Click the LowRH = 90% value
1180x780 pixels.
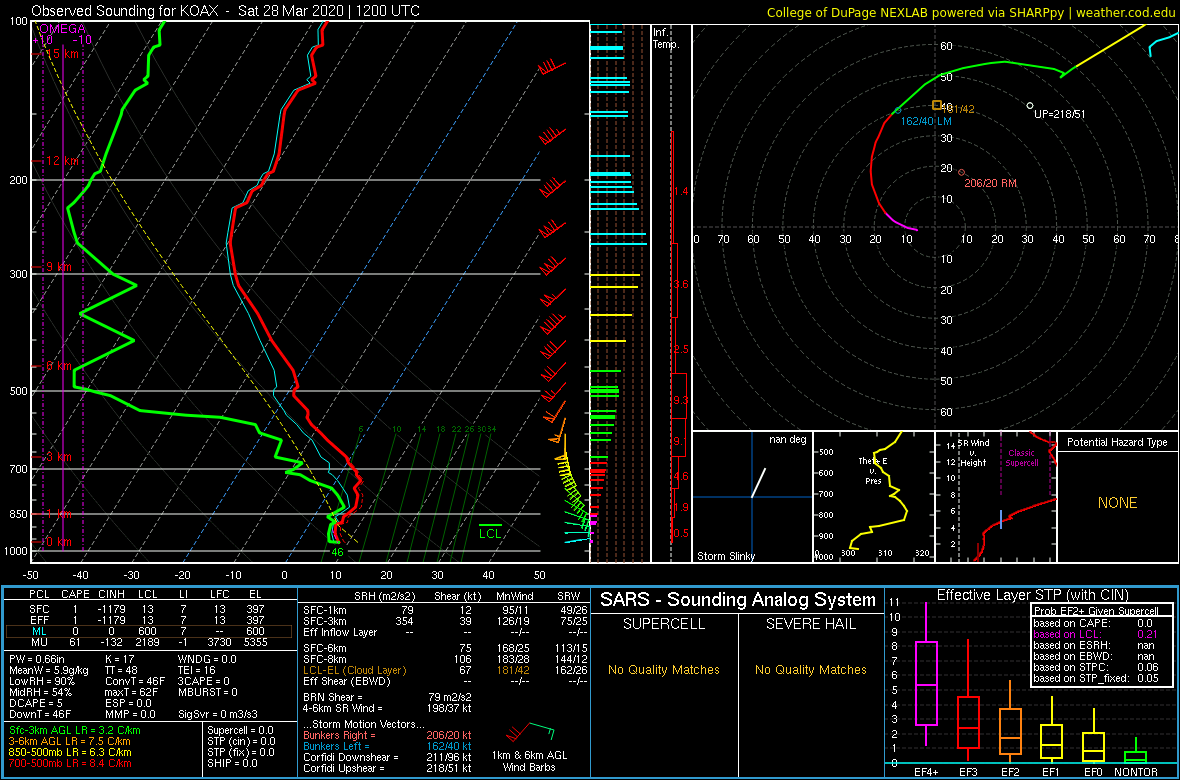coord(43,682)
